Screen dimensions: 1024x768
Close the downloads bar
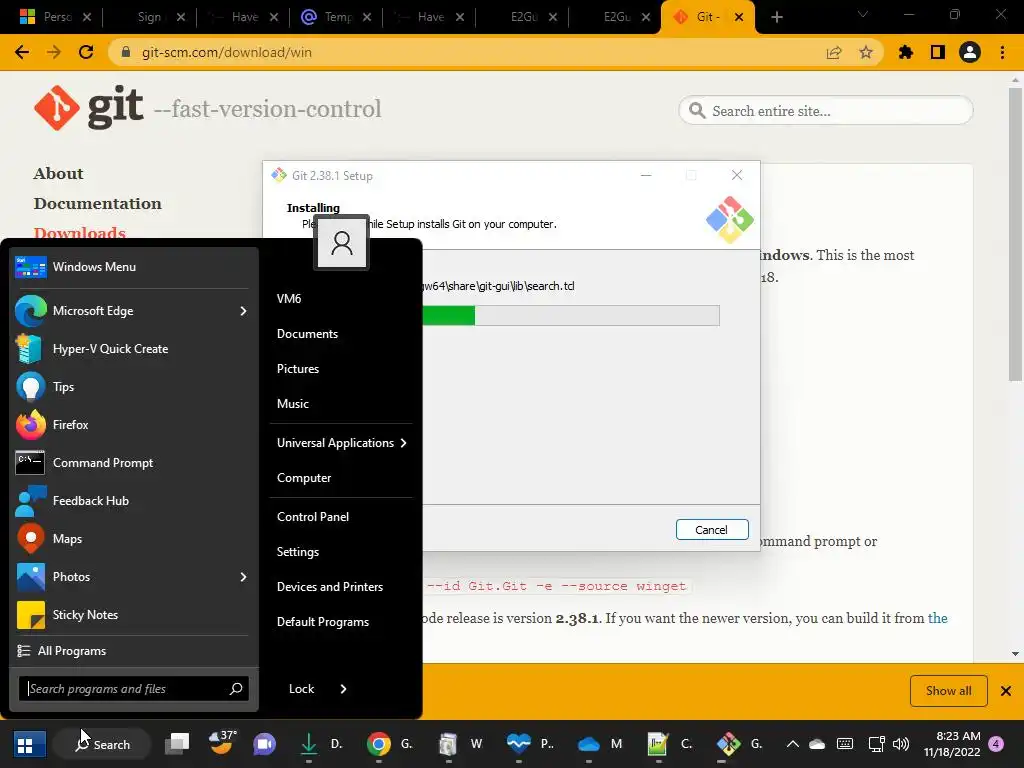tap(1006, 690)
